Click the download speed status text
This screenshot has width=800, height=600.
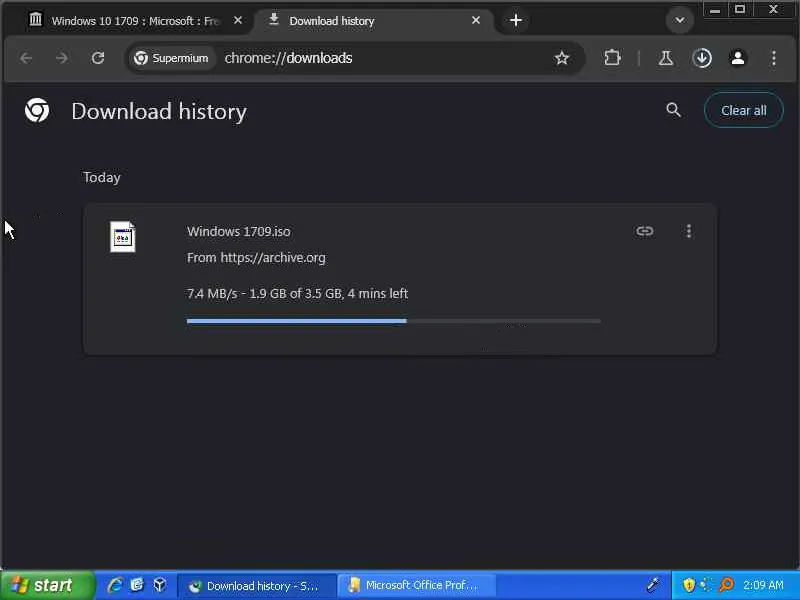click(x=297, y=293)
